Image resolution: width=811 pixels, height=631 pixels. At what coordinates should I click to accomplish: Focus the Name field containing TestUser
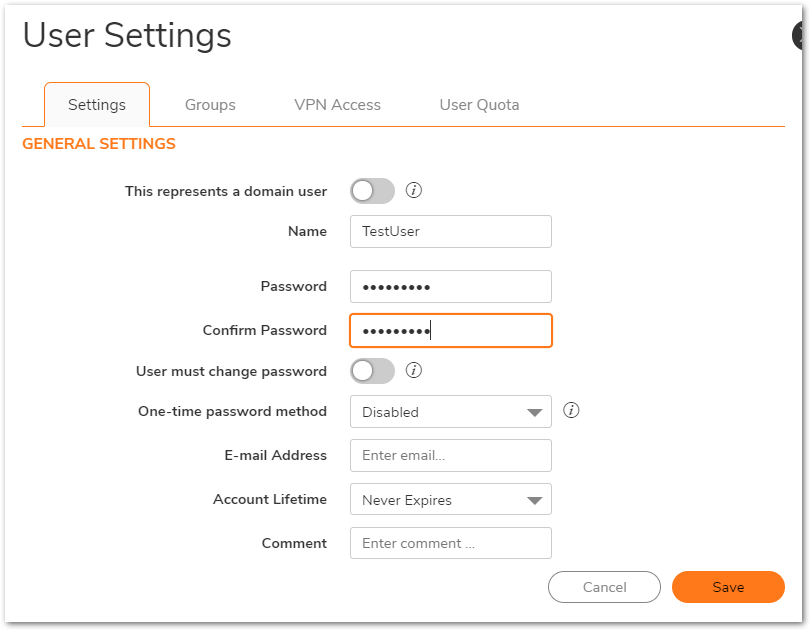(x=450, y=231)
